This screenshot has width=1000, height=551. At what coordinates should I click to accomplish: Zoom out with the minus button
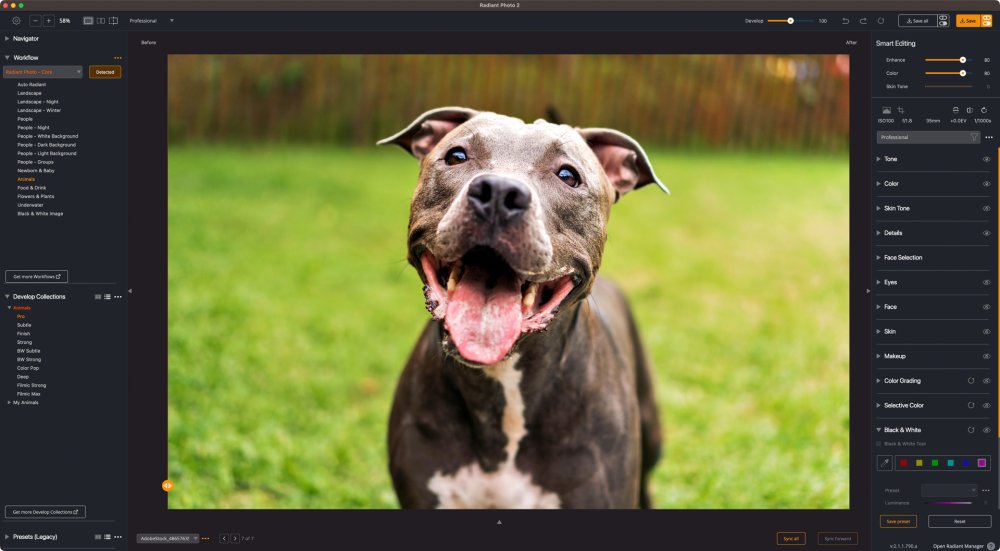point(36,20)
